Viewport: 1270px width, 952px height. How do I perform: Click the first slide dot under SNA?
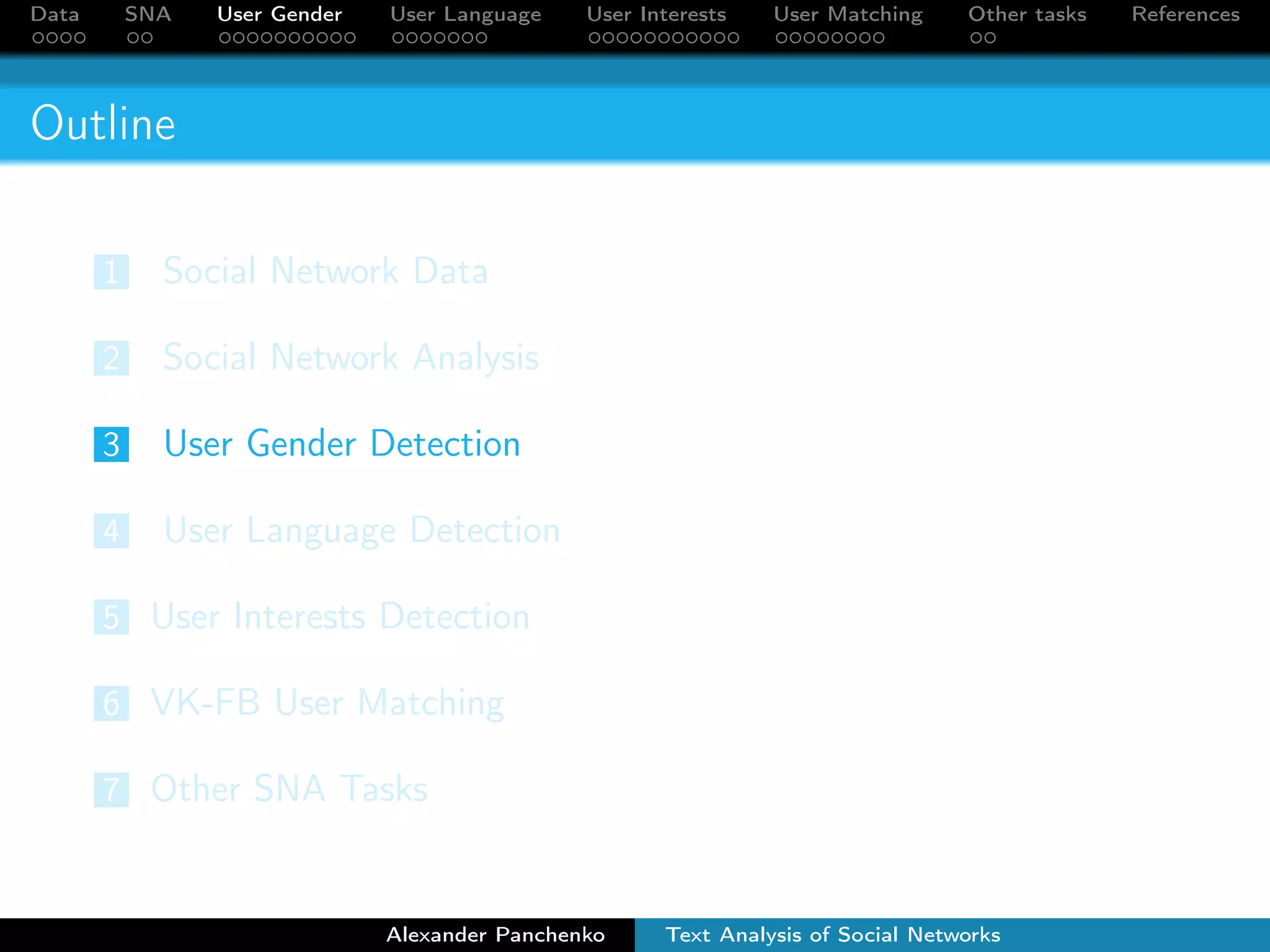coord(133,38)
